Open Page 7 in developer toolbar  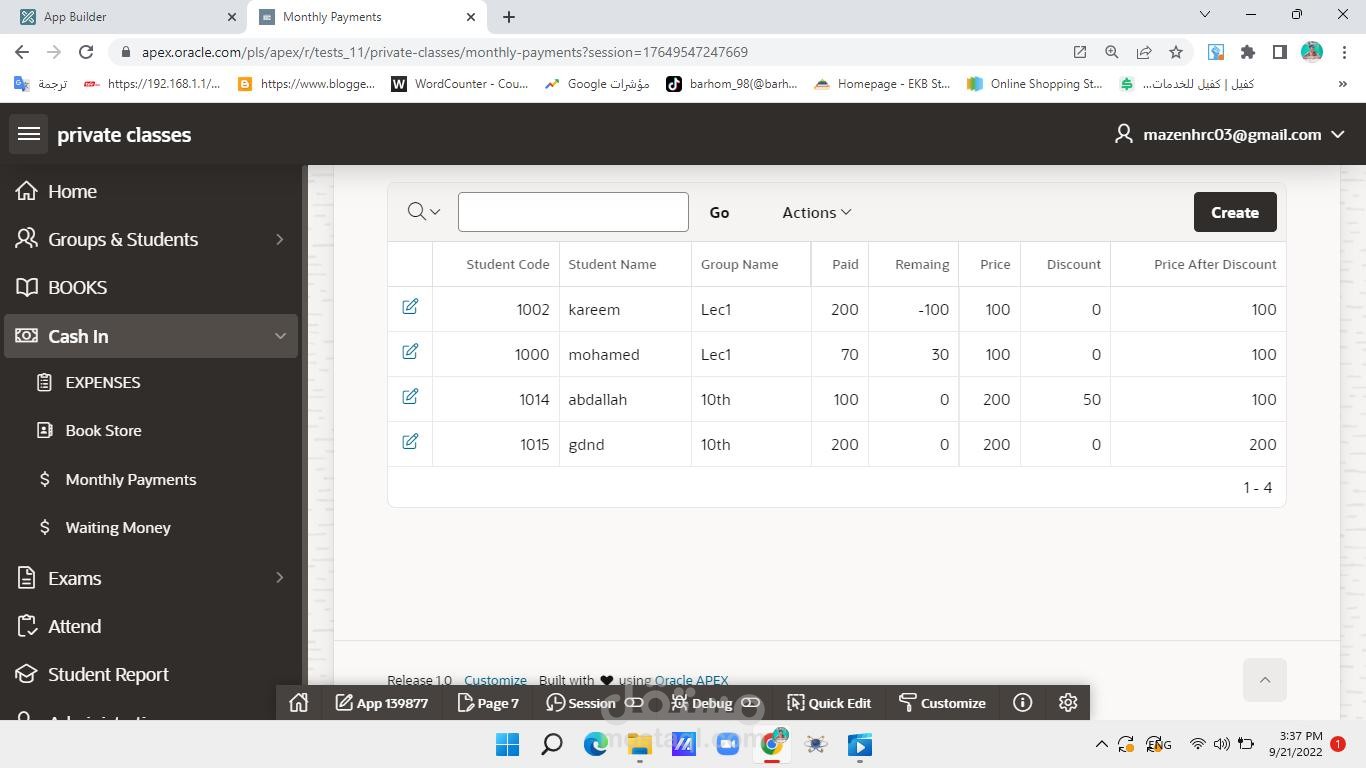click(488, 703)
